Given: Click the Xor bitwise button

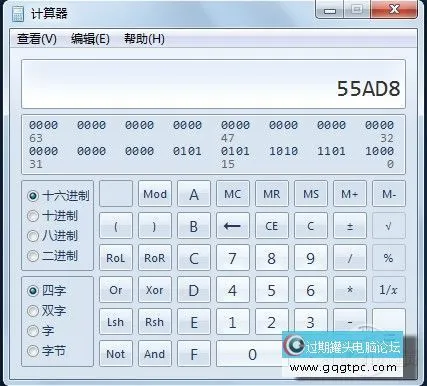Looking at the screenshot, I should [155, 290].
